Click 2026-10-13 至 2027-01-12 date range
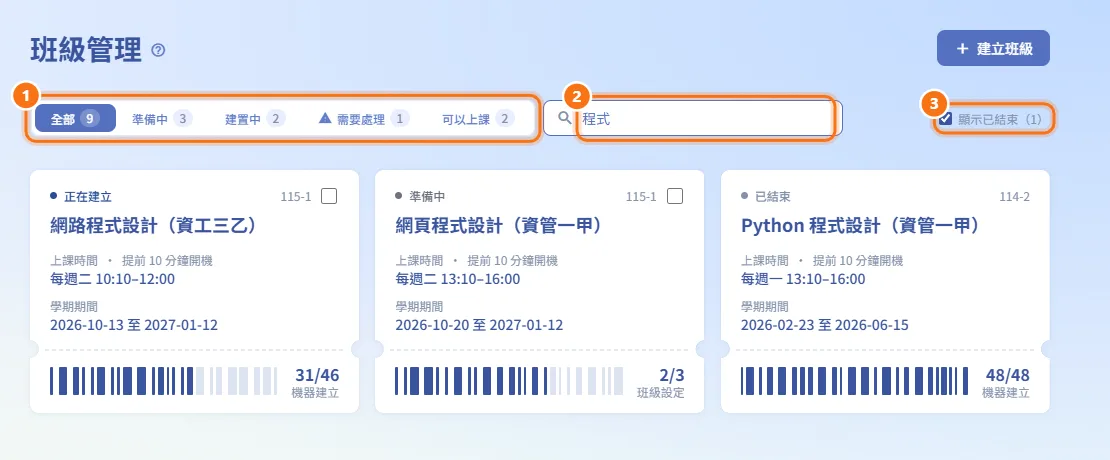 (134, 325)
